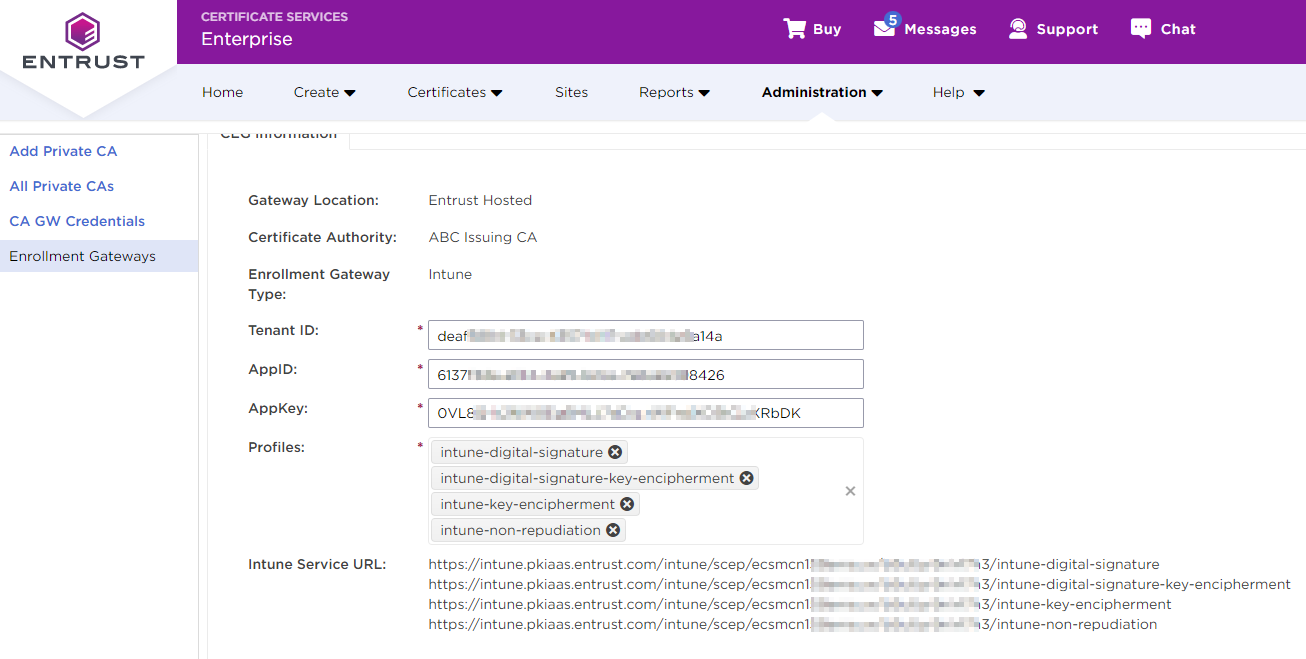Remove intune-digital-signature profile tag
Screen dimensions: 1306x659
[615, 452]
